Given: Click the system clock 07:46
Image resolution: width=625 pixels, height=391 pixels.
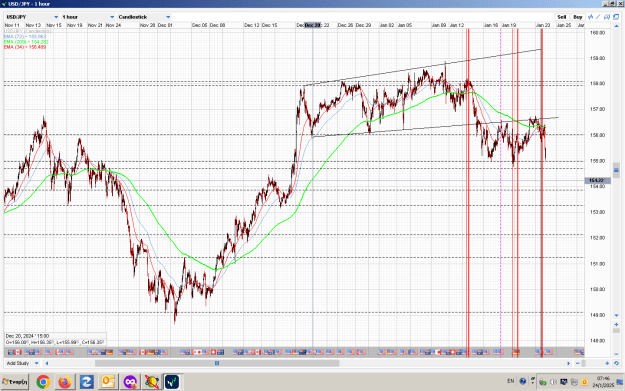Looking at the screenshot, I should click(x=603, y=378).
